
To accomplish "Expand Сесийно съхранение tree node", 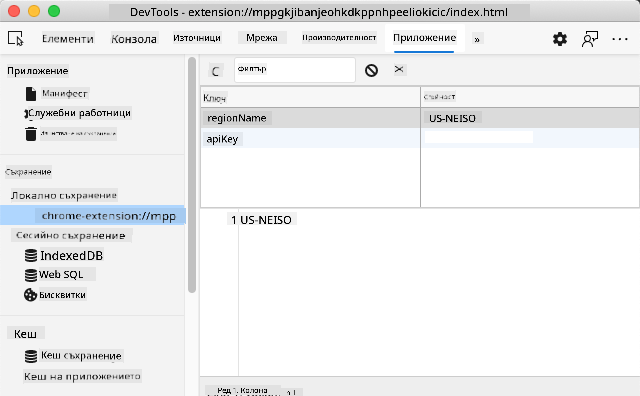I will point(71,236).
